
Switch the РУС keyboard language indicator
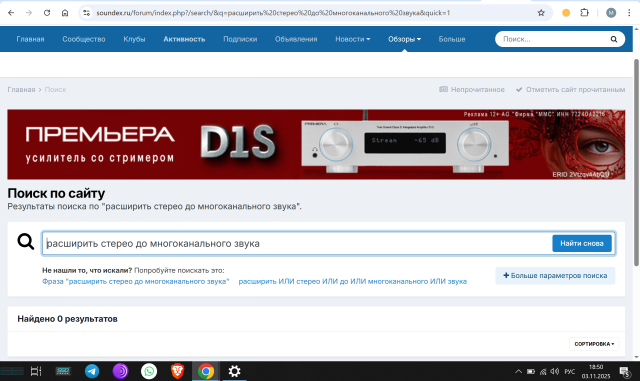pos(570,371)
